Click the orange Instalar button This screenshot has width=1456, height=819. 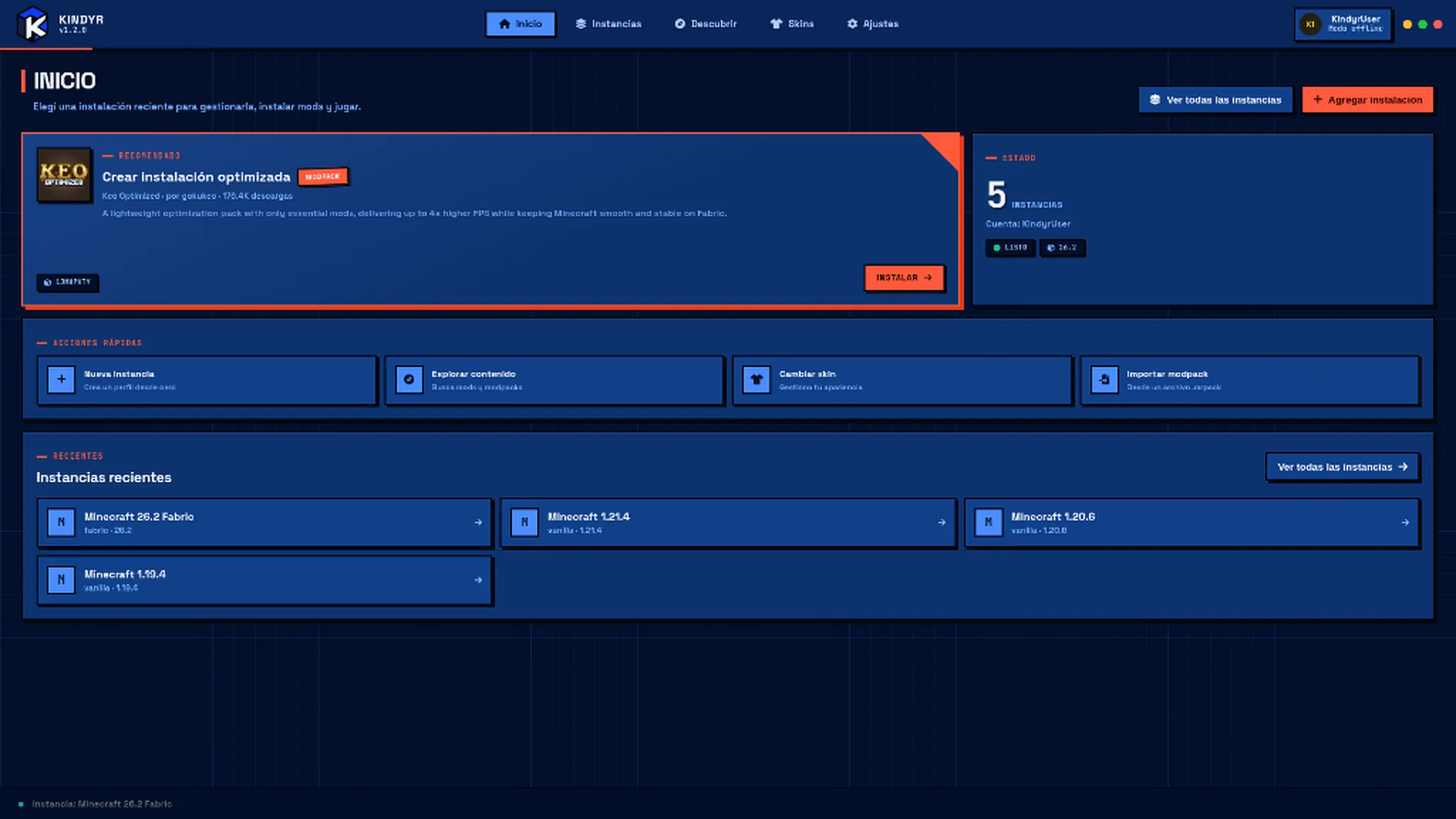pos(904,278)
